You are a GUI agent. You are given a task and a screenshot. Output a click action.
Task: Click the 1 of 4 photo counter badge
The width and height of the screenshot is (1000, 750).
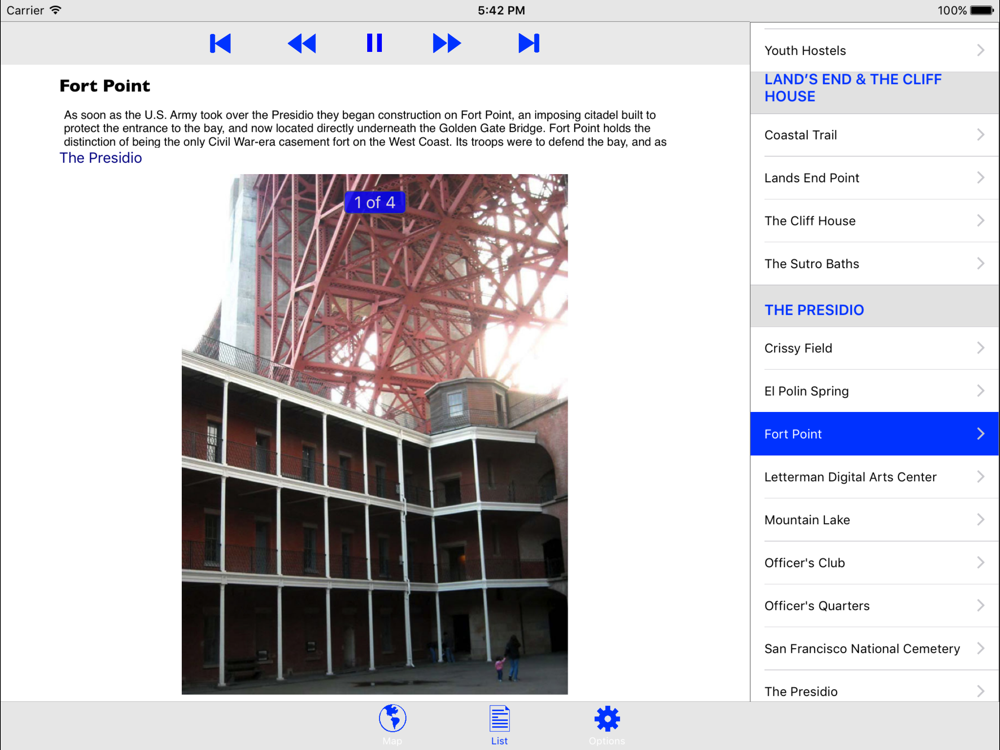pos(374,202)
